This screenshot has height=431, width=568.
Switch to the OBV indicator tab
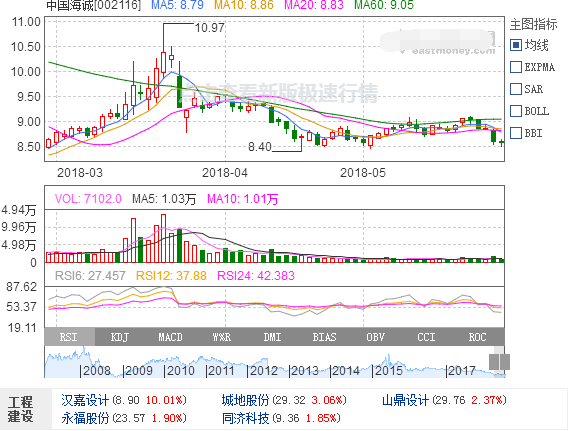tap(375, 337)
